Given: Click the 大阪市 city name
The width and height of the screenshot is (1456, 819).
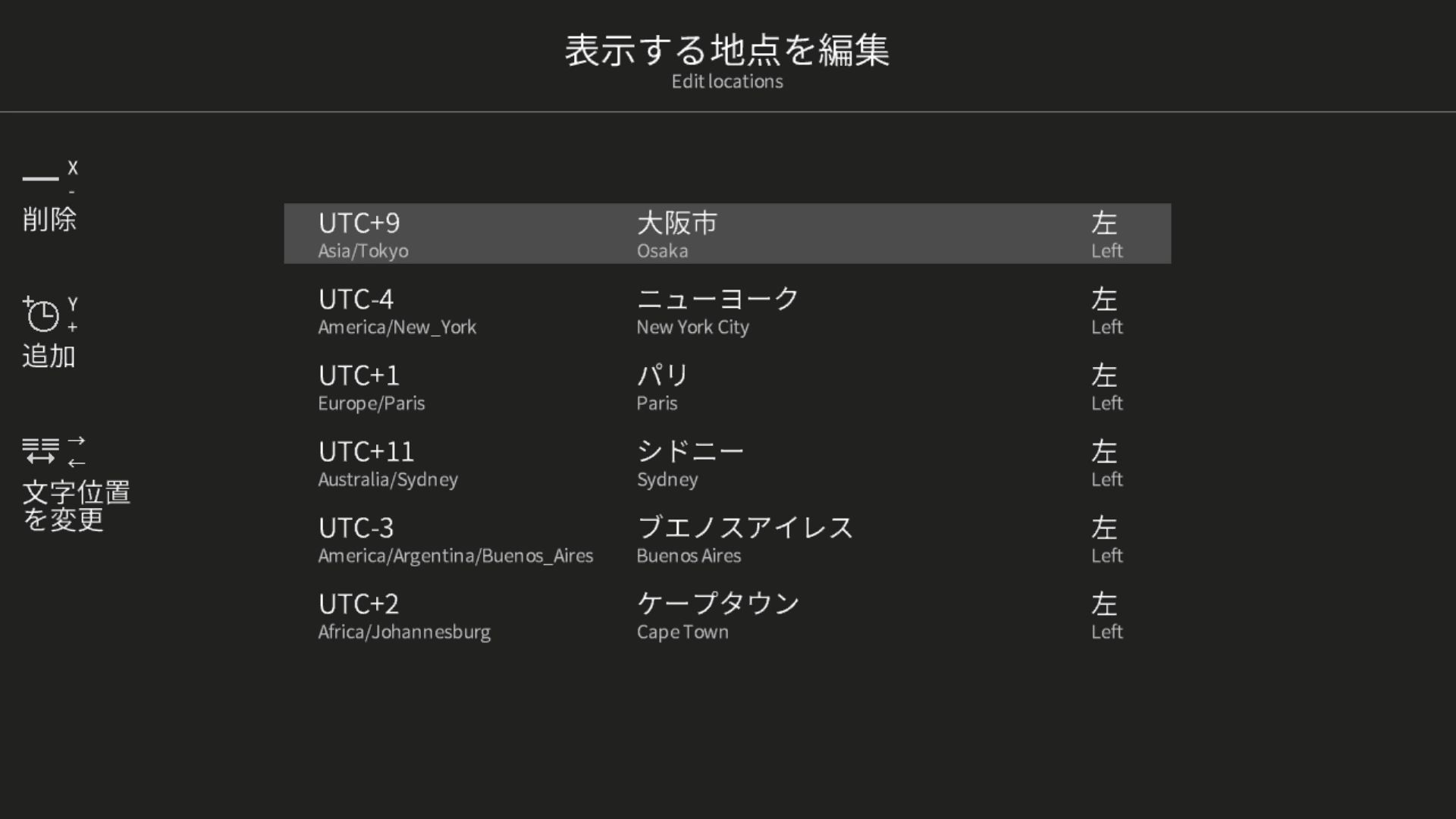Looking at the screenshot, I should coord(677,223).
